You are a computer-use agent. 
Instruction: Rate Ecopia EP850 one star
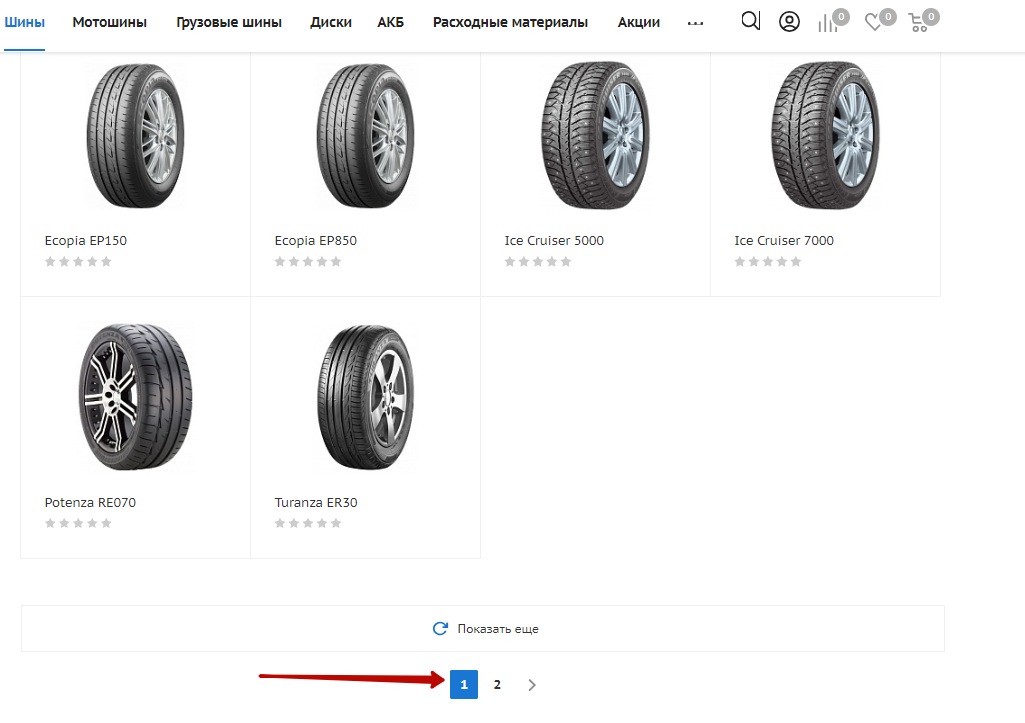280,261
